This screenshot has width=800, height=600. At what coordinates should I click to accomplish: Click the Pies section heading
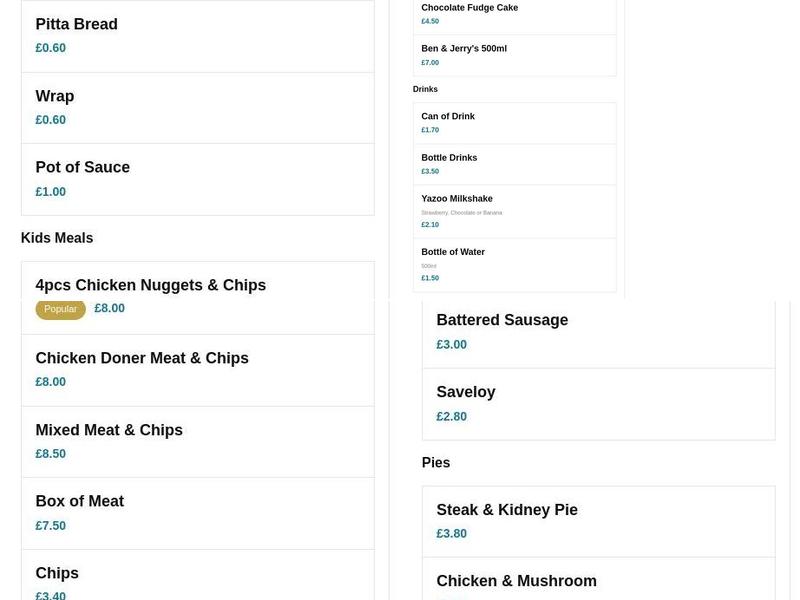[x=436, y=462]
